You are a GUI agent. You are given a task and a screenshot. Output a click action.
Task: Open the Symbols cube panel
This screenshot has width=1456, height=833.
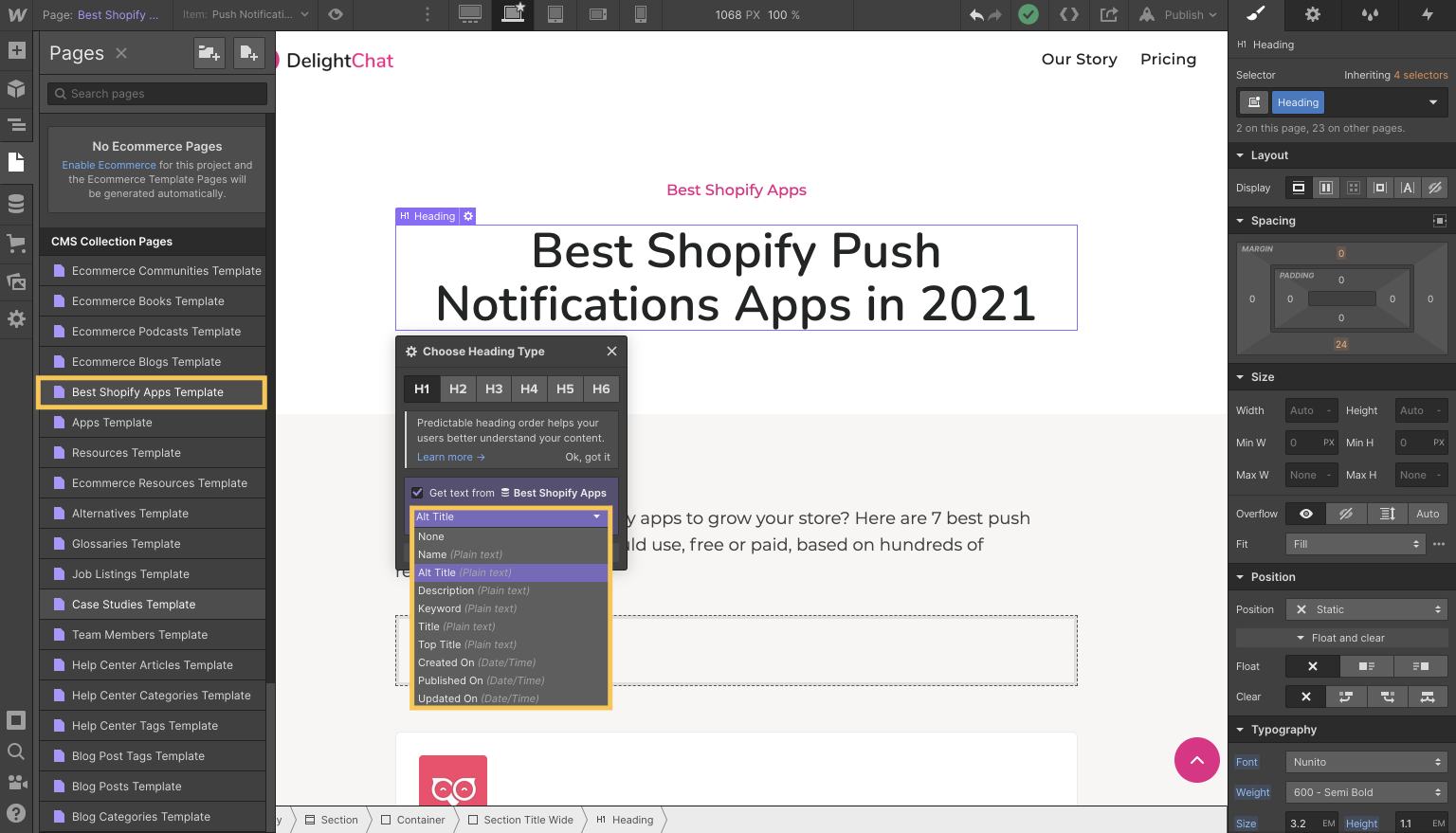(x=16, y=89)
